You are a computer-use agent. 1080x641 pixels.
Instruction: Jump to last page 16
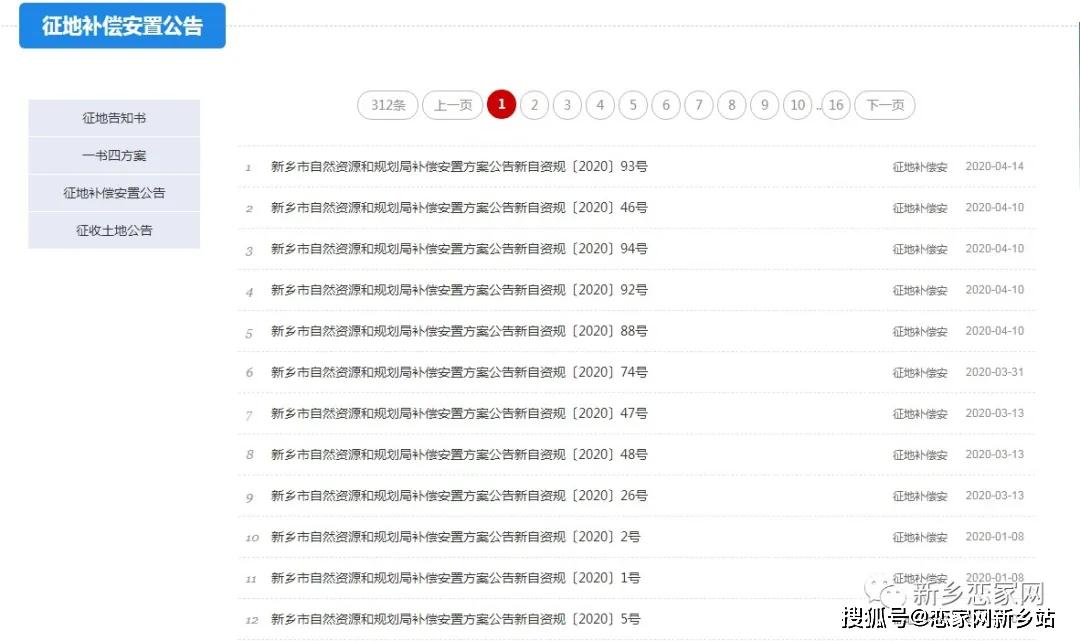click(836, 105)
